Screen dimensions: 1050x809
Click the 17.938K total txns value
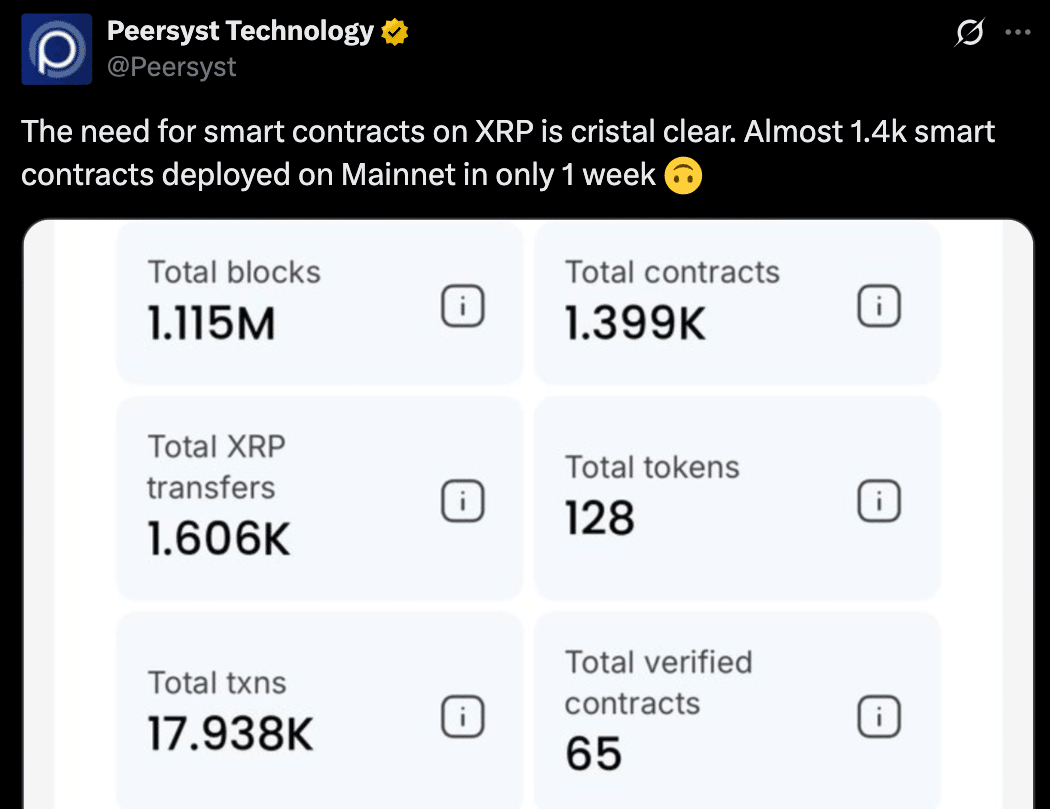coord(230,735)
